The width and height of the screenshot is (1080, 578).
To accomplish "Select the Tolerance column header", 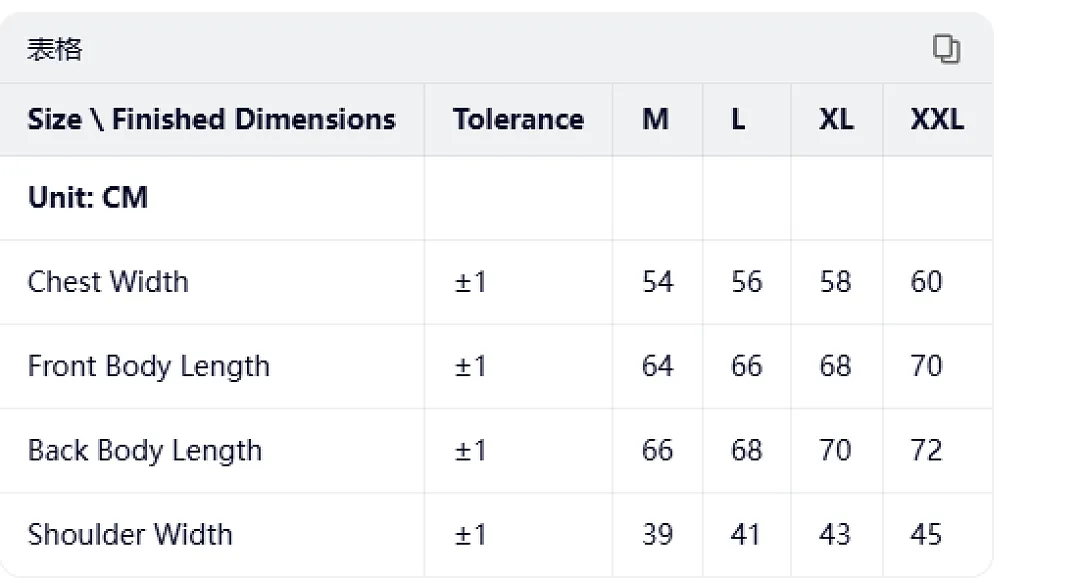I will pyautogui.click(x=518, y=119).
